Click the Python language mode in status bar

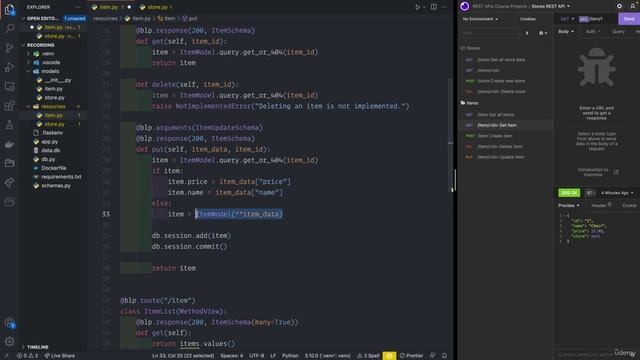(x=290, y=356)
